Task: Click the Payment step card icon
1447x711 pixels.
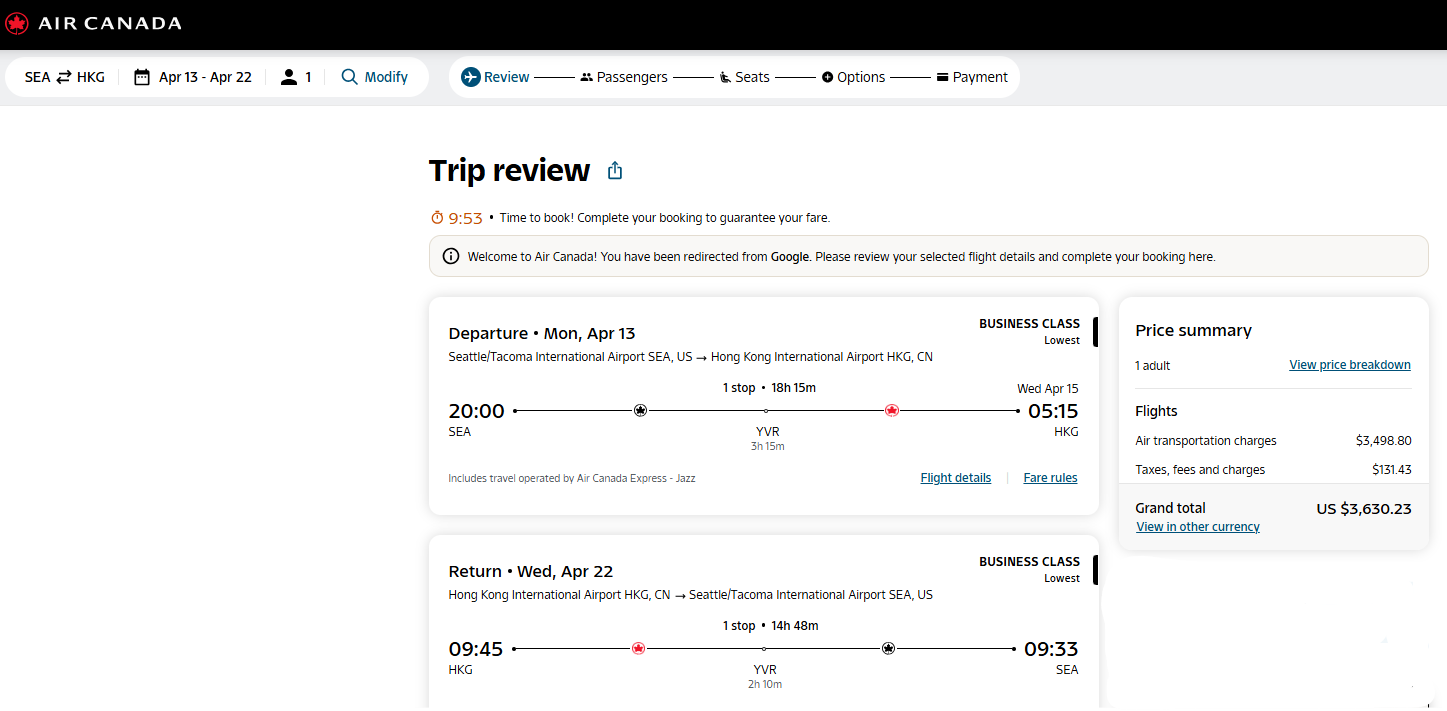Action: [x=942, y=77]
